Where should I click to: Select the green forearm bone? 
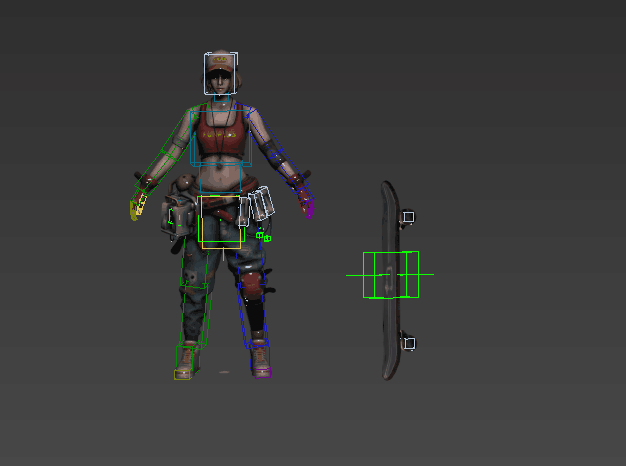pyautogui.click(x=154, y=172)
